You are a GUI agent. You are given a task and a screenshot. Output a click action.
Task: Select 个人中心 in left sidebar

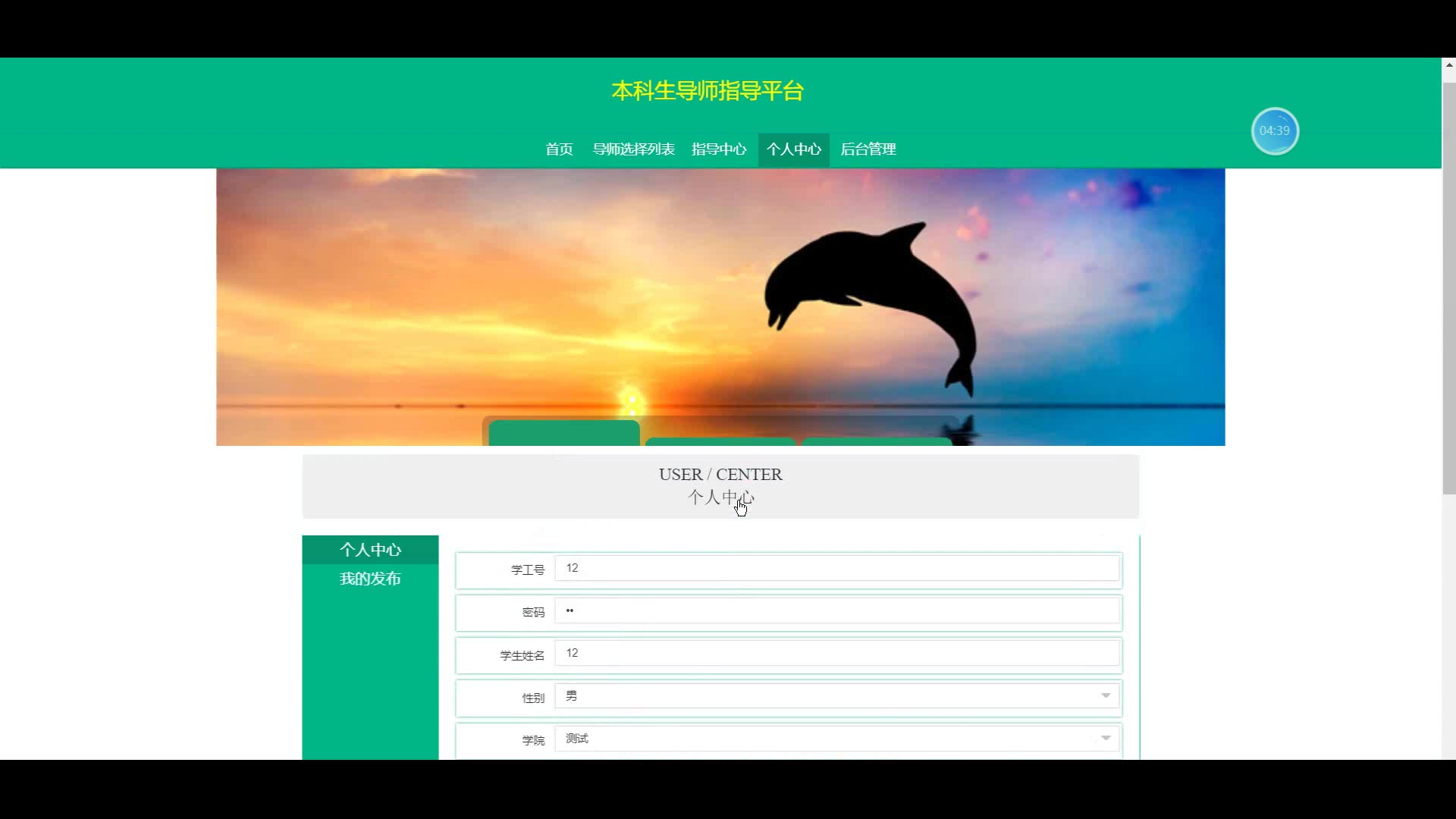click(370, 550)
